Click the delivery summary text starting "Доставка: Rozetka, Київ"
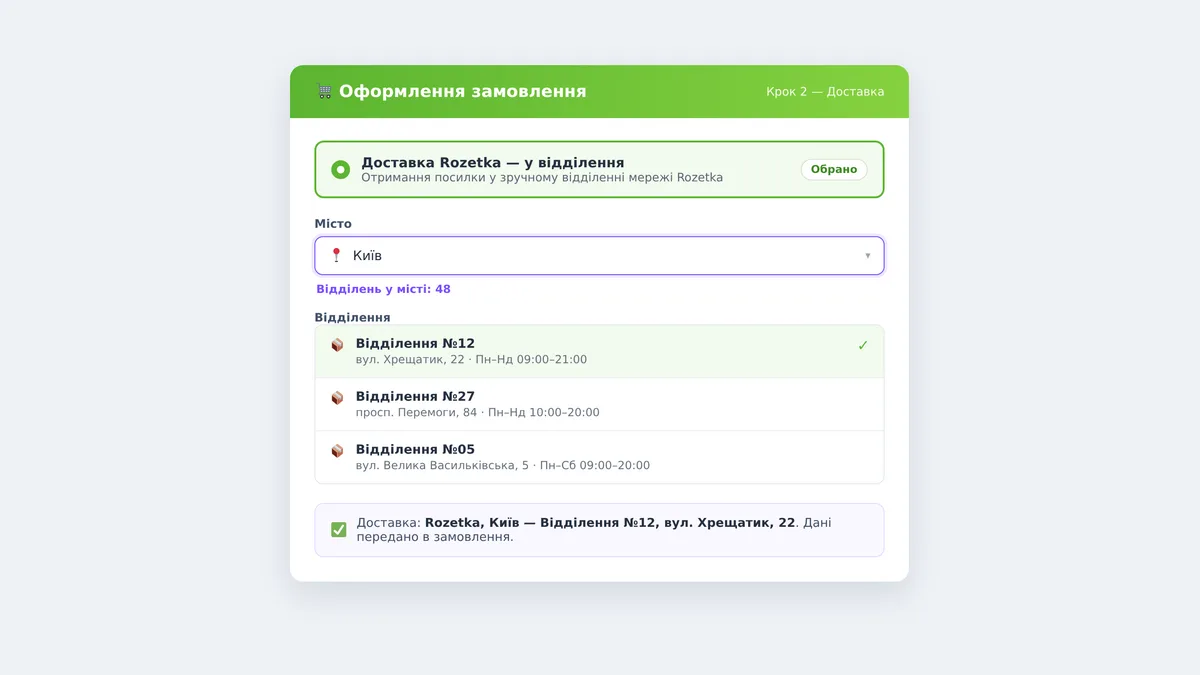The image size is (1200, 675). tap(594, 529)
